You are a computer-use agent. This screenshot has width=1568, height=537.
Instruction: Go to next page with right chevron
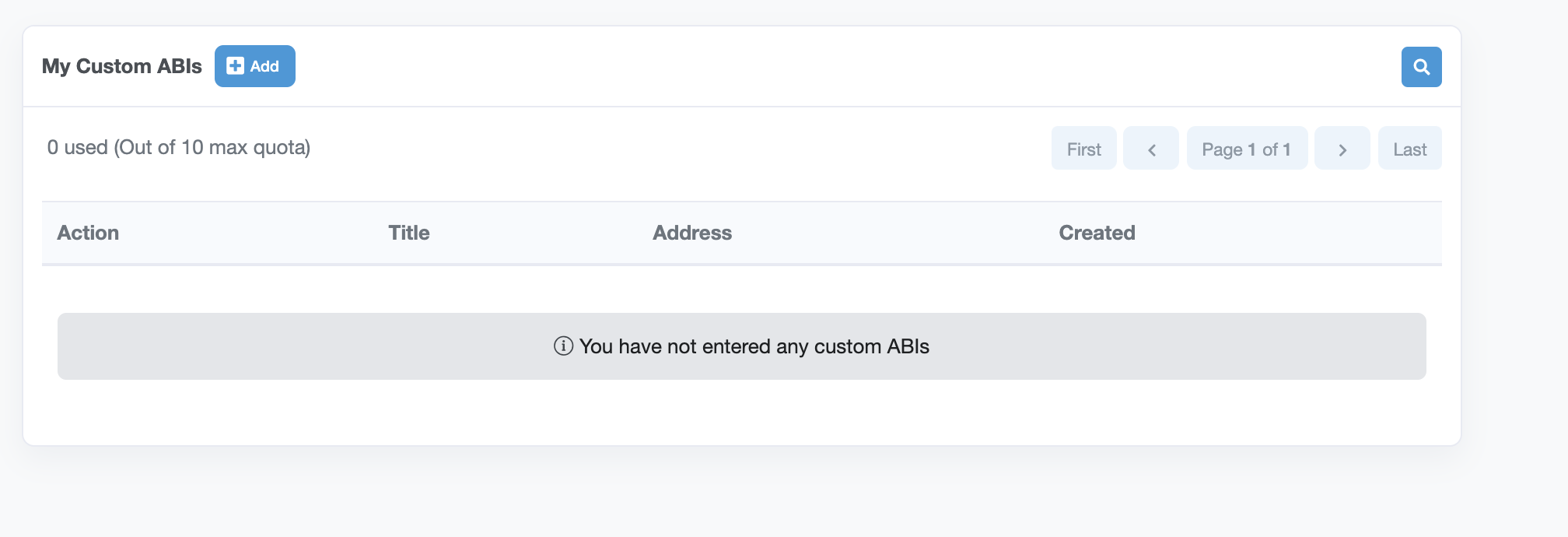tap(1342, 149)
